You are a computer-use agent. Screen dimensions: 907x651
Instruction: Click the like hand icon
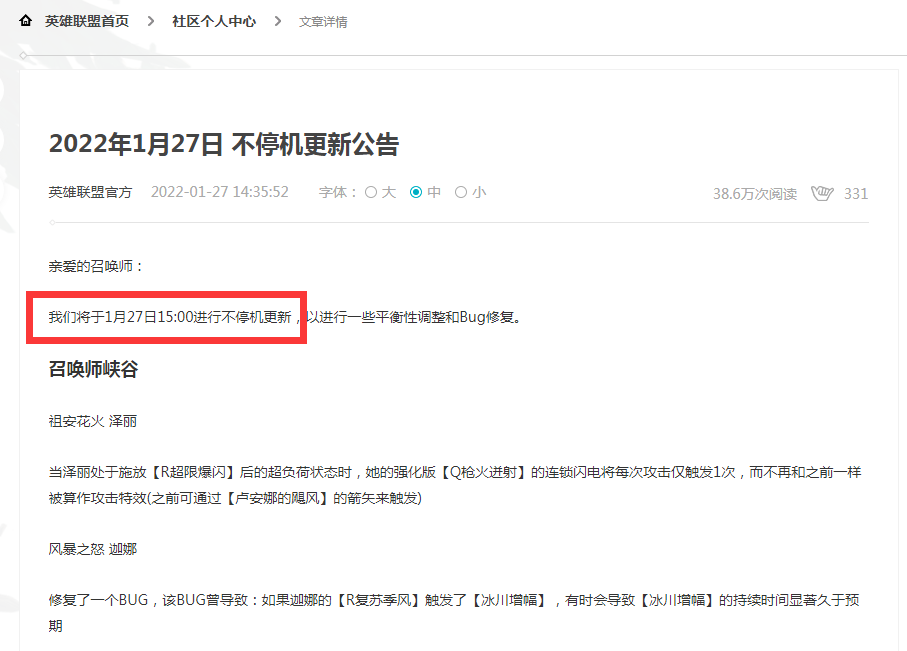click(822, 193)
